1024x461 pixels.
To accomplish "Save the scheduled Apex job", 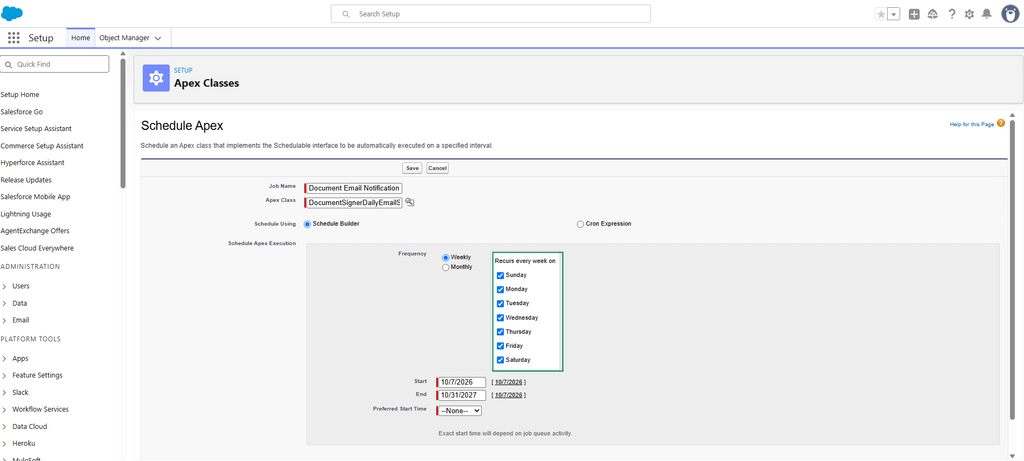I will 412,168.
